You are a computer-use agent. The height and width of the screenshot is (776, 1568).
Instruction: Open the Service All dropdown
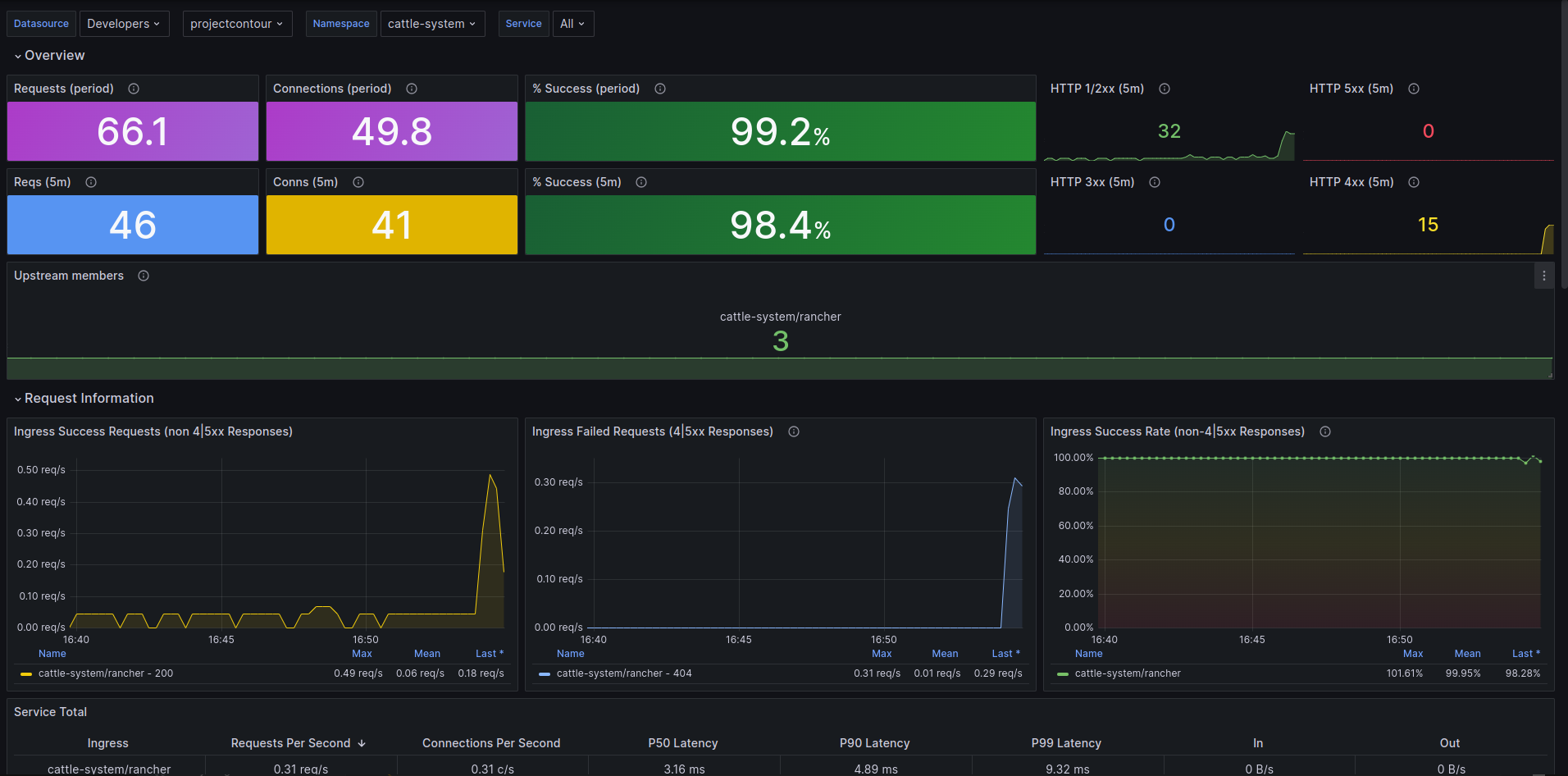tap(573, 24)
